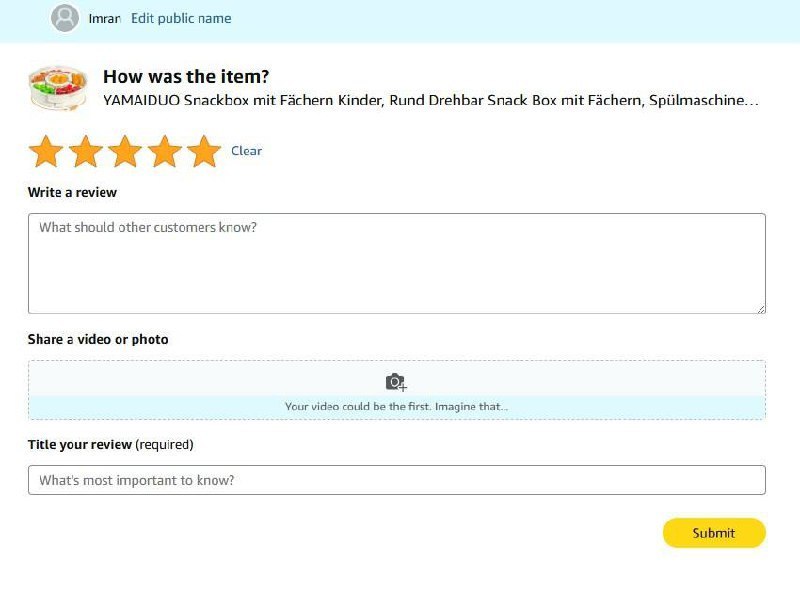The height and width of the screenshot is (594, 800).
Task: Click the profile name Imran
Action: point(104,18)
